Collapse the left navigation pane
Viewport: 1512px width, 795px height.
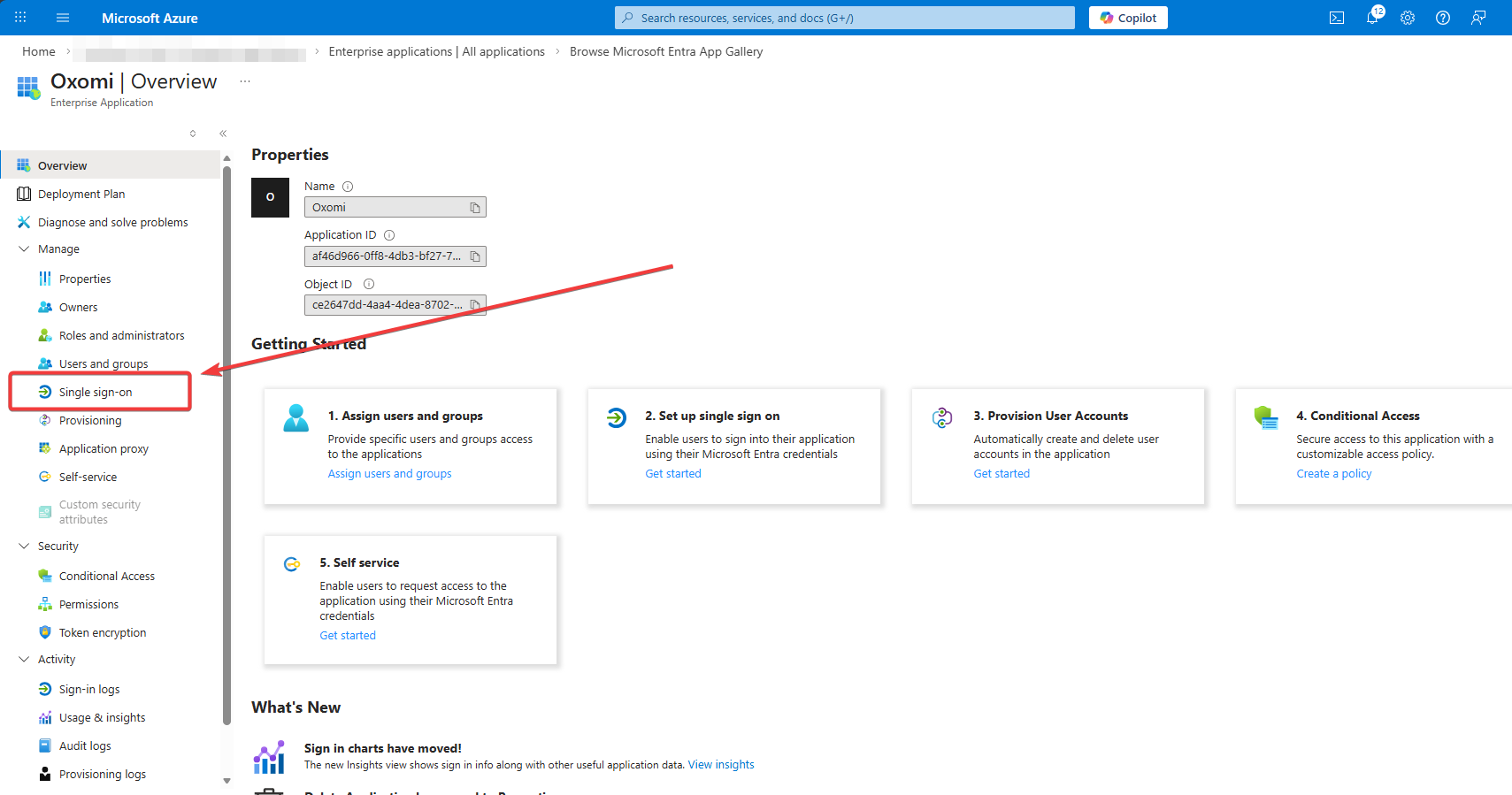coord(223,134)
